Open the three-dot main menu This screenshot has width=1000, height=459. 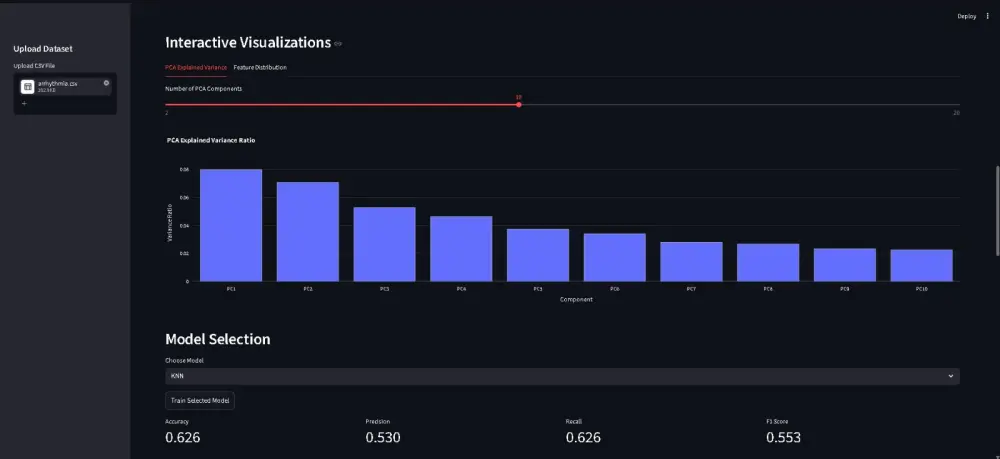[x=988, y=17]
